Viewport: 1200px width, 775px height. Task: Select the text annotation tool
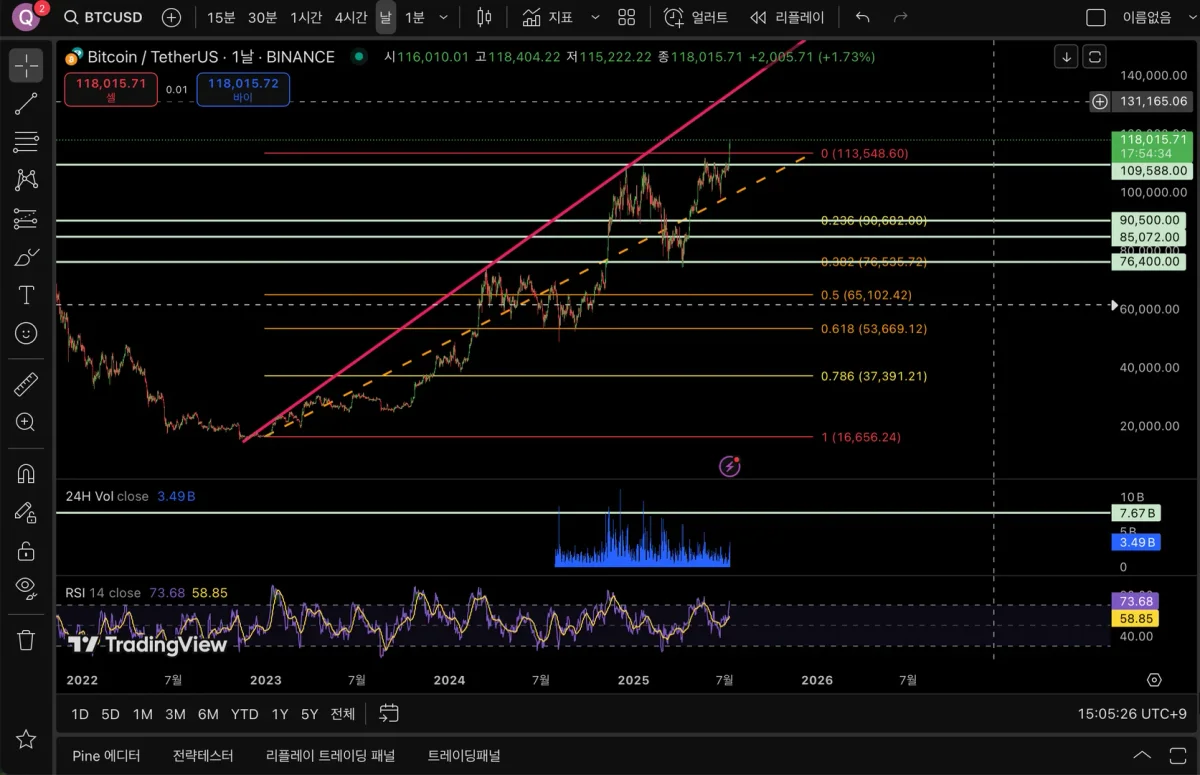pyautogui.click(x=26, y=295)
